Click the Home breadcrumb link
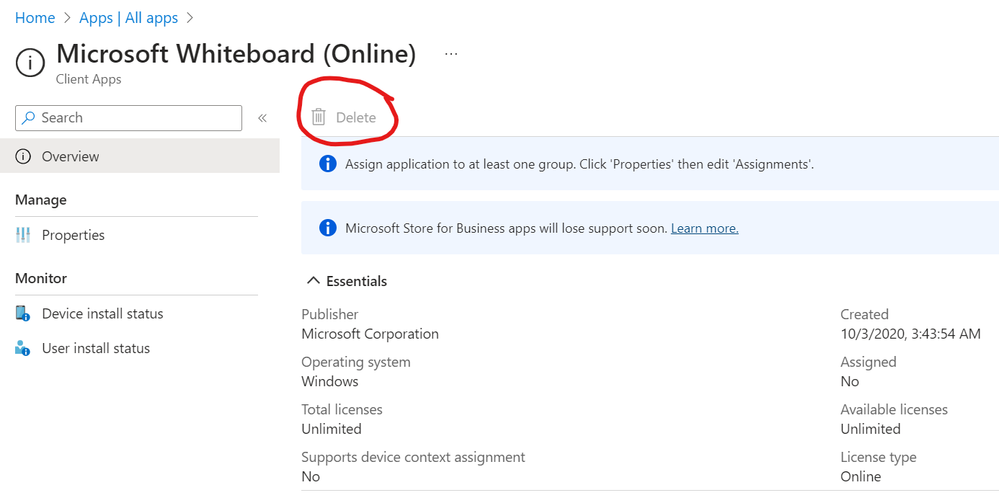This screenshot has width=999, height=495. [x=35, y=18]
